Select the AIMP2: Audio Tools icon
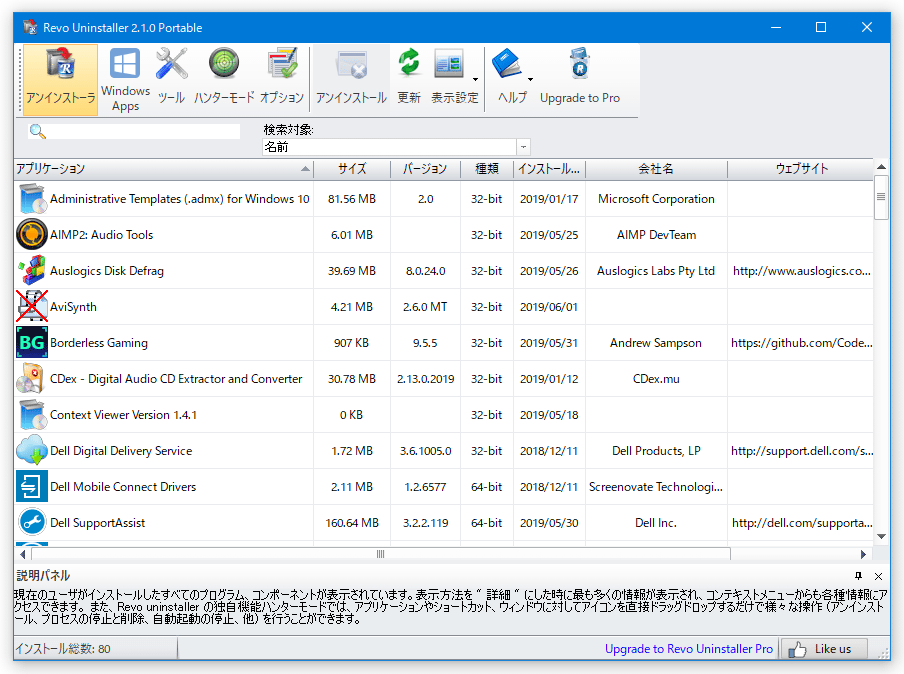 (32, 235)
